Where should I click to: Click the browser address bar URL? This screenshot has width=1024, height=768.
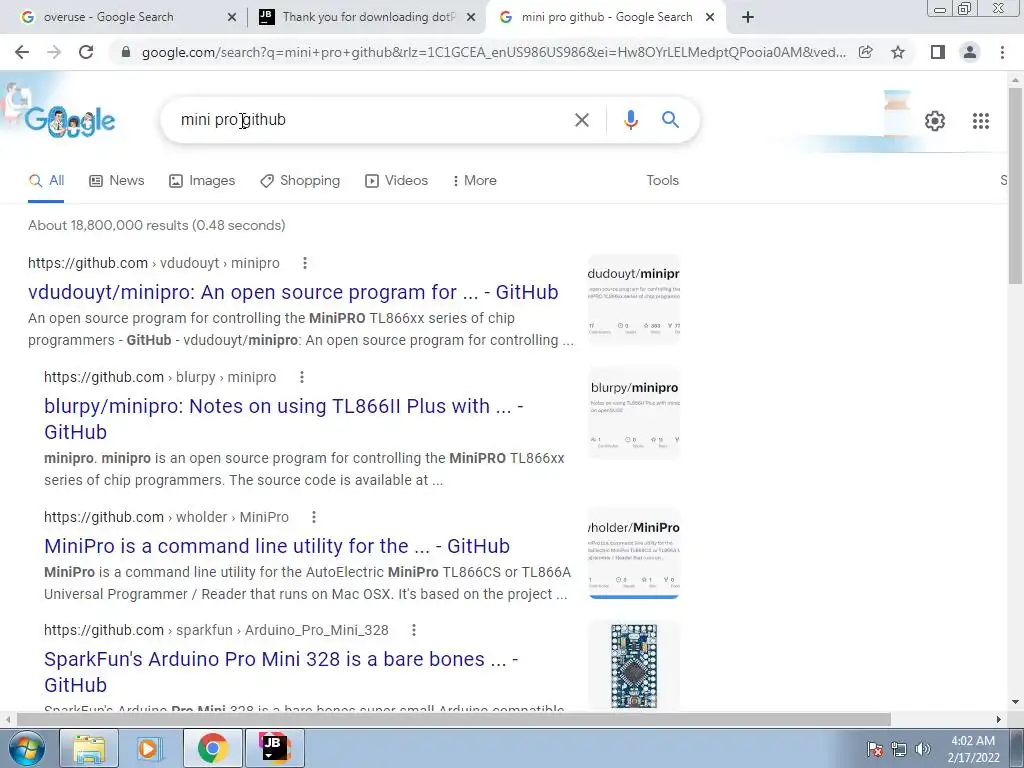tap(494, 52)
